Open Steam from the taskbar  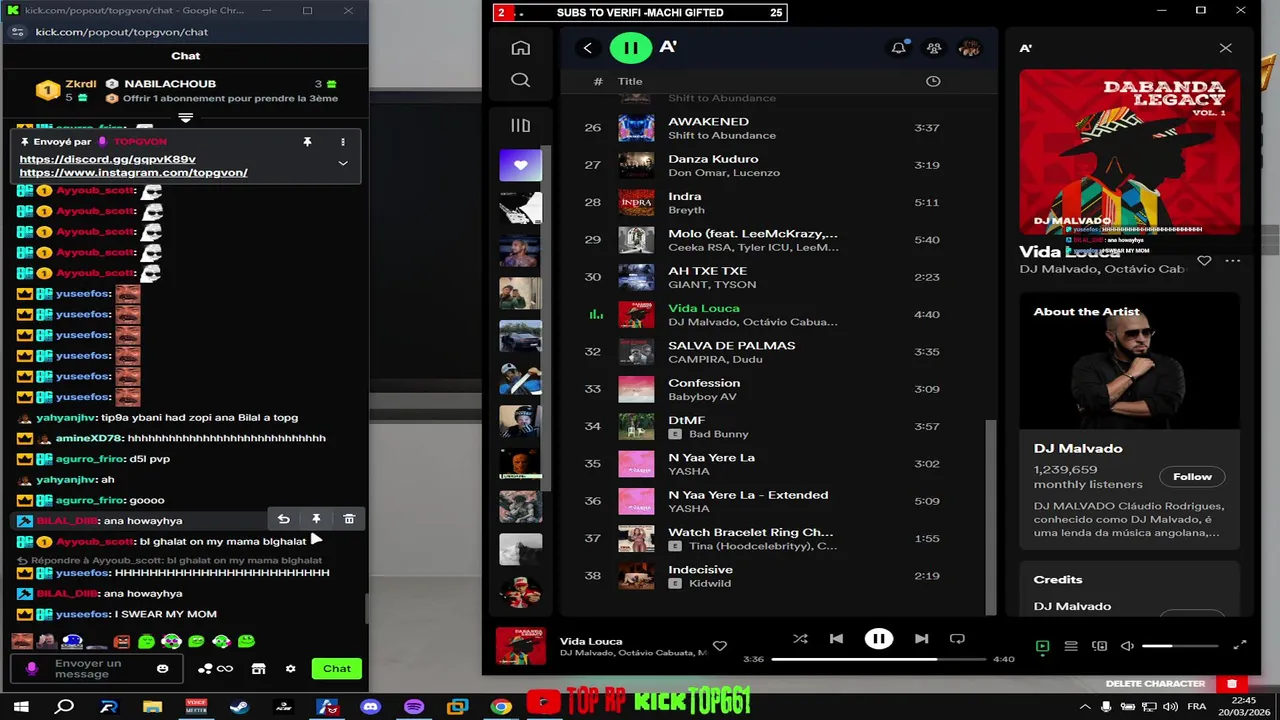[x=239, y=706]
